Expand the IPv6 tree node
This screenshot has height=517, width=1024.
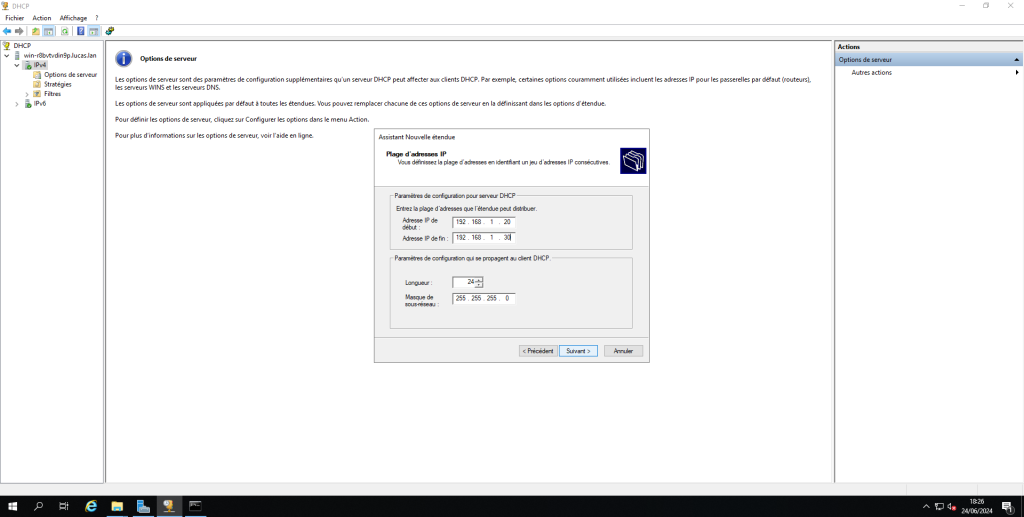tap(17, 103)
